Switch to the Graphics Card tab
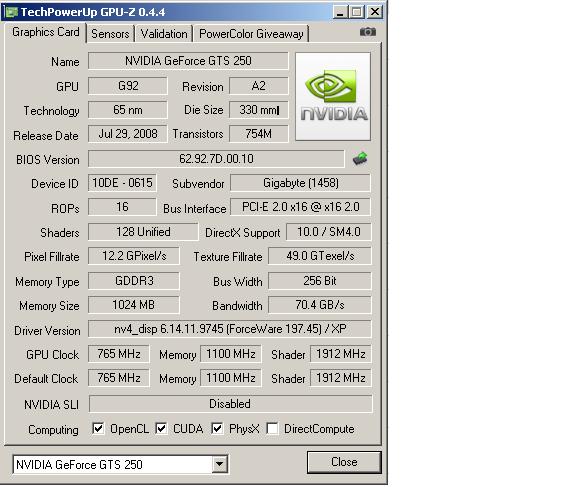This screenshot has width=577, height=487. (x=46, y=32)
